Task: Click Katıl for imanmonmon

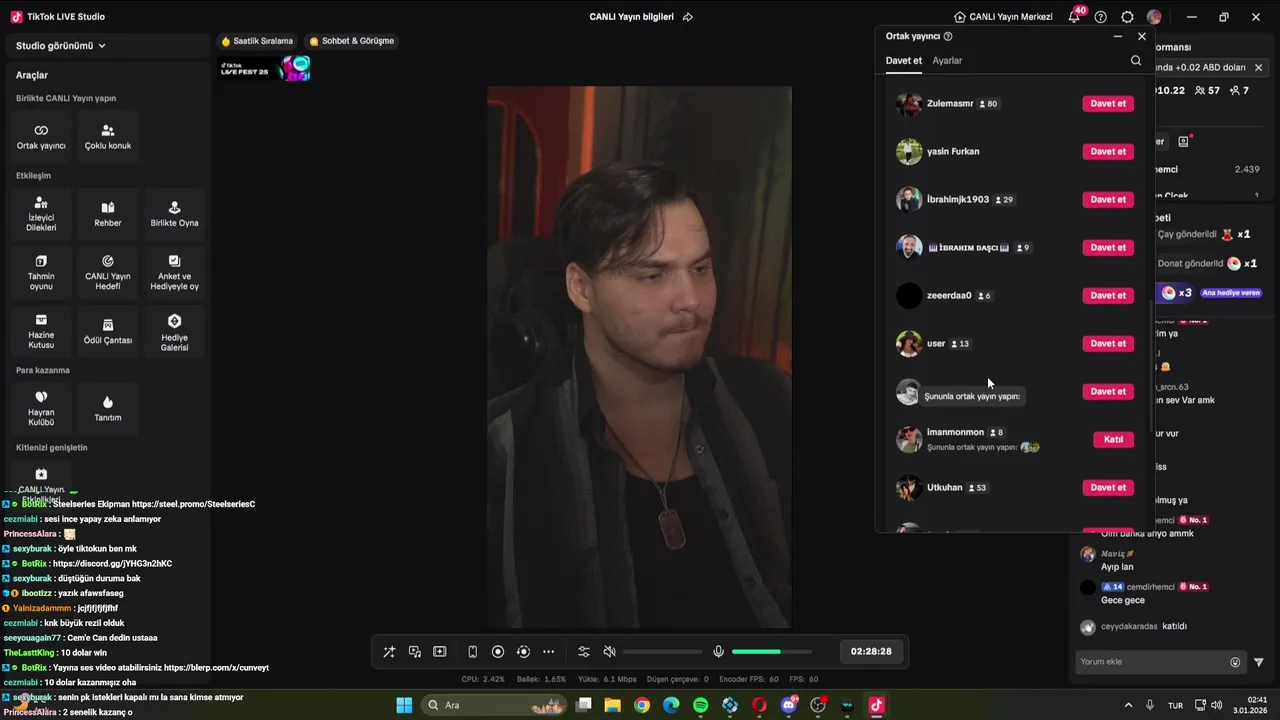Action: pyautogui.click(x=1113, y=440)
